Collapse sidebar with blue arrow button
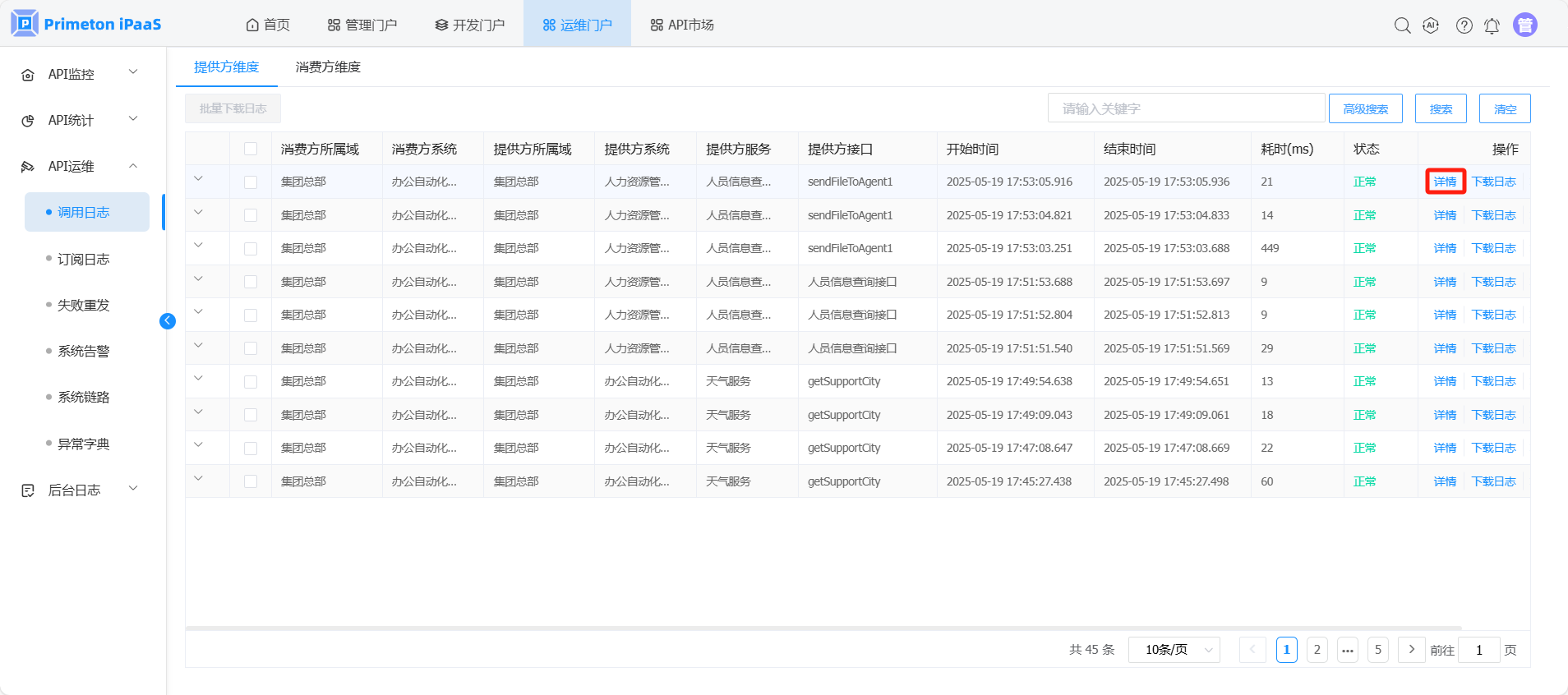 pyautogui.click(x=168, y=321)
